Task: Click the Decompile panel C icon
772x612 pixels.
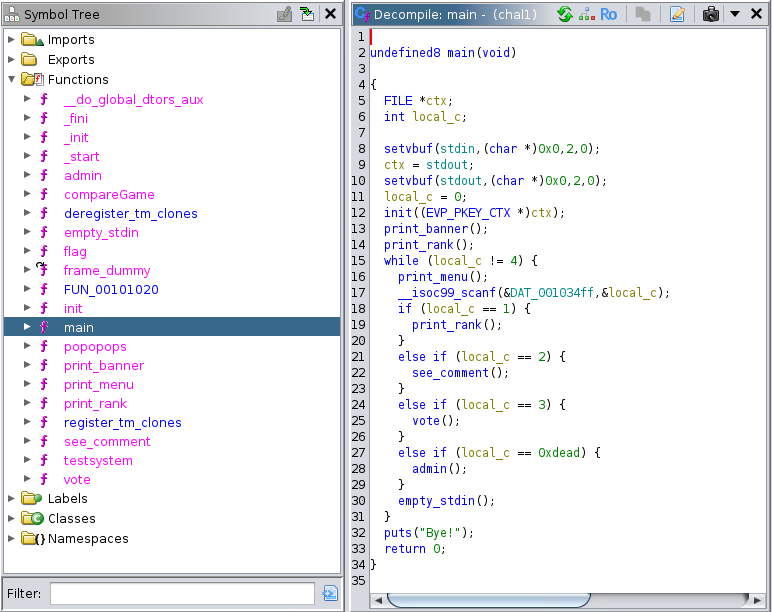Action: coord(362,14)
